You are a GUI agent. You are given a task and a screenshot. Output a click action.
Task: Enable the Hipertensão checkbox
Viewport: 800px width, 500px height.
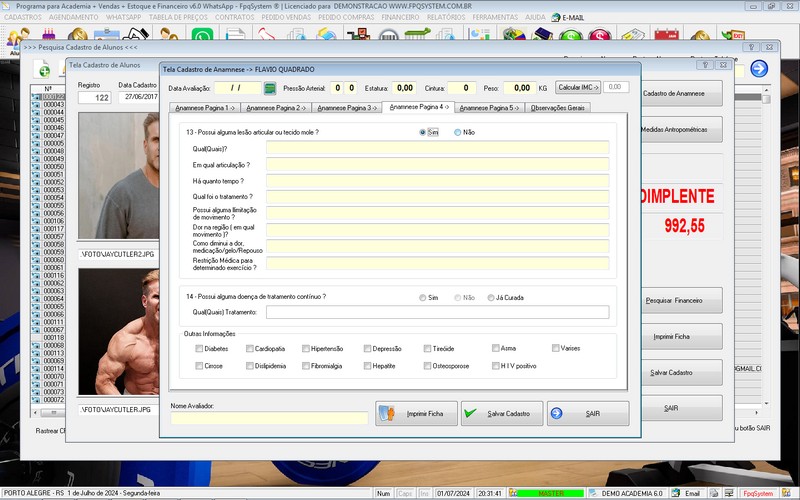[304, 349]
